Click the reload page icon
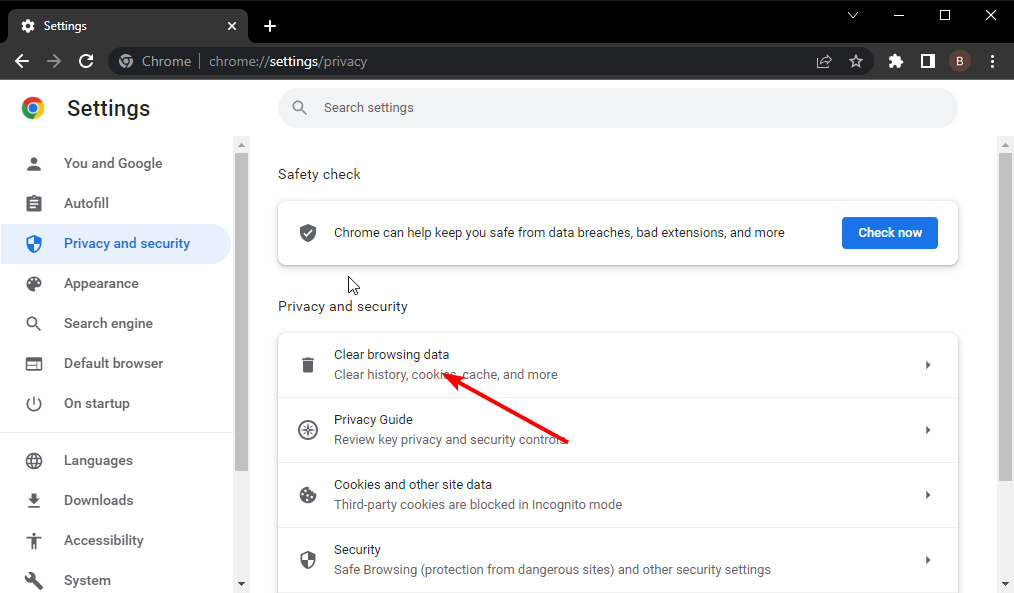 [86, 61]
